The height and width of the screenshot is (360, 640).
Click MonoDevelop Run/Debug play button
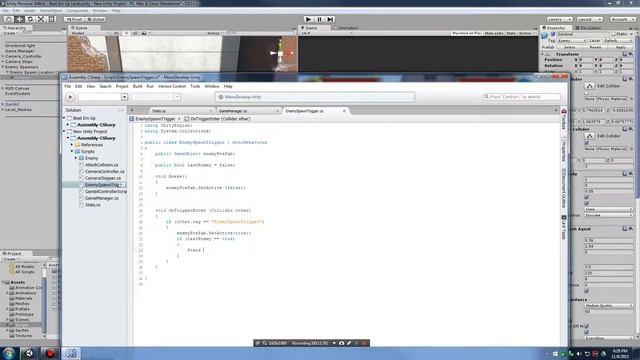click(70, 97)
